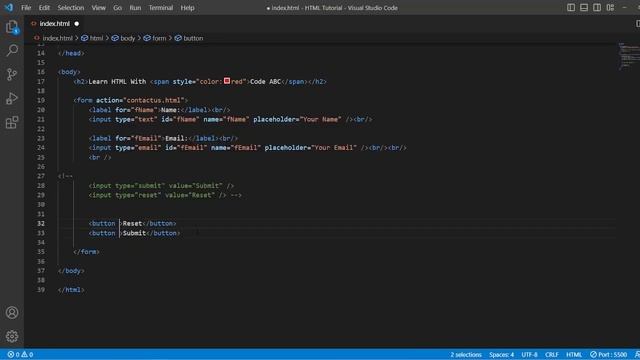Click the red color swatch in line 17

click(227, 81)
